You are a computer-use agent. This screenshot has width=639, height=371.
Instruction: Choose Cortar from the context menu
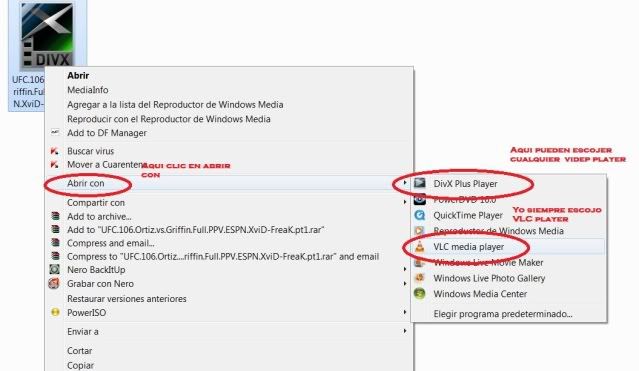pos(79,351)
